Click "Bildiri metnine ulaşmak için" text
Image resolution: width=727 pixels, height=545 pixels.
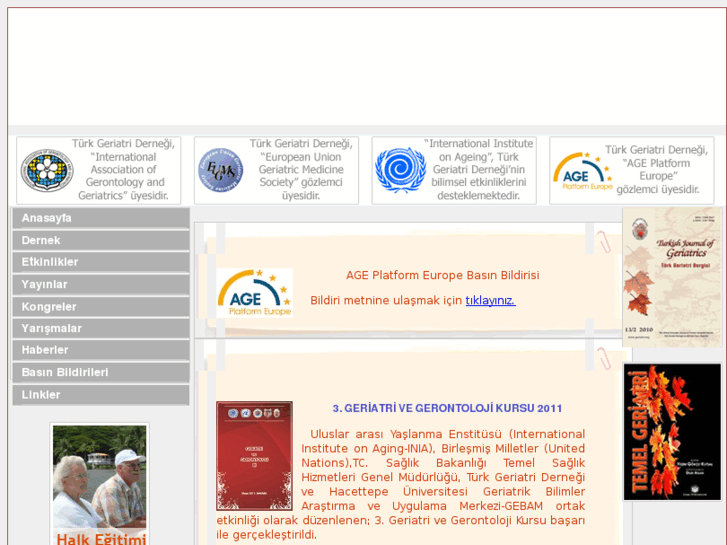pos(386,301)
